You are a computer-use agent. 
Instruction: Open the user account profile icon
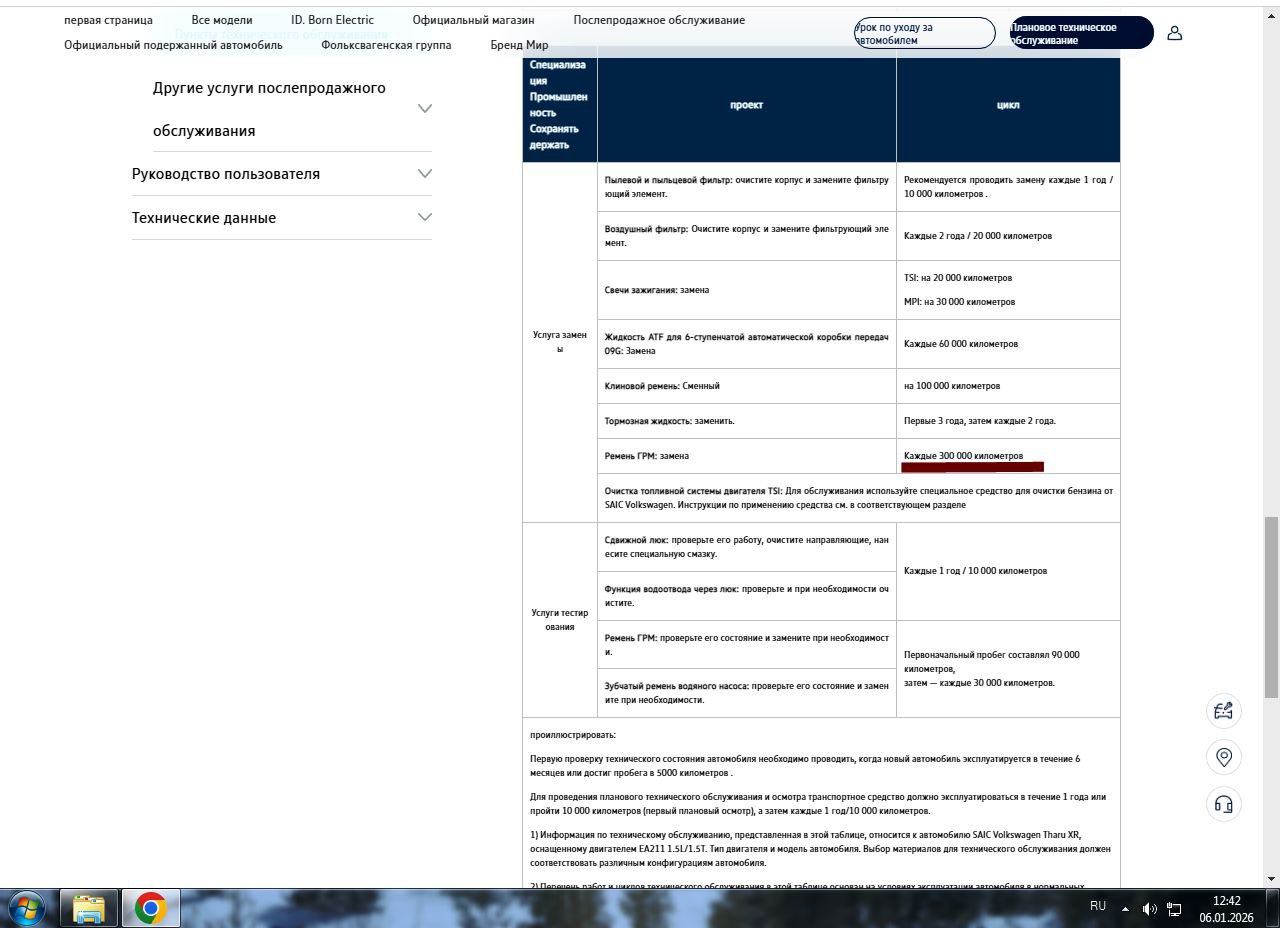click(x=1175, y=33)
